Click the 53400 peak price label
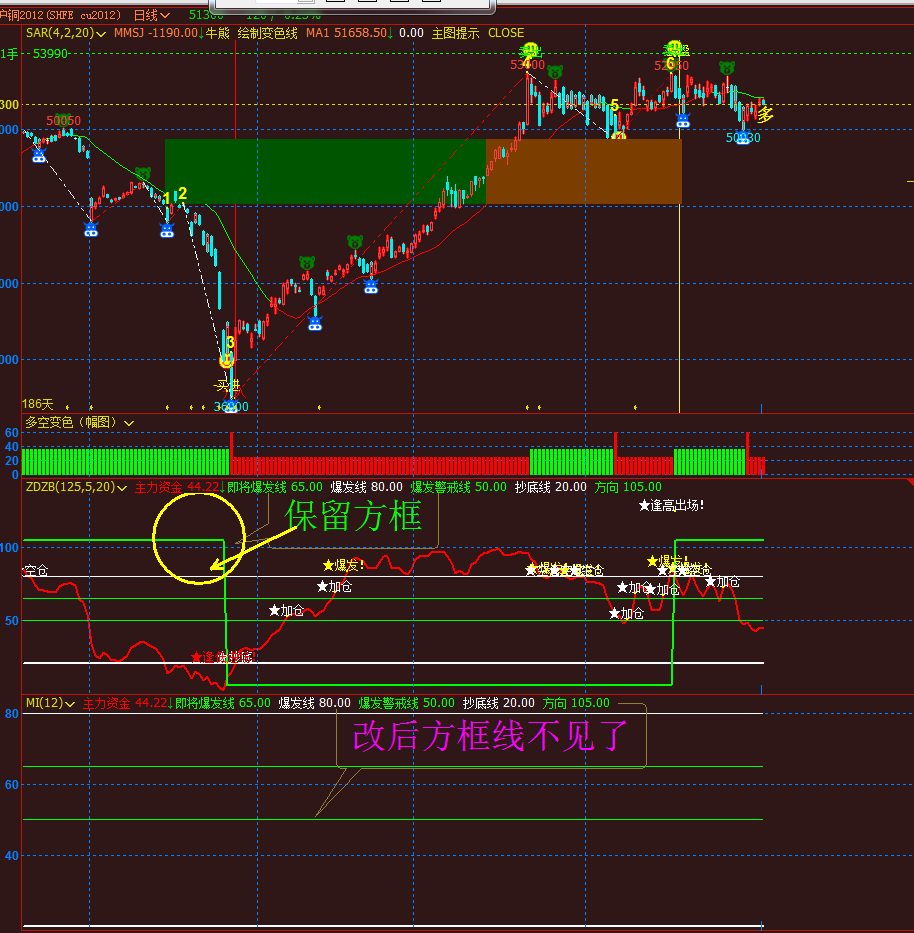The height and width of the screenshot is (933, 914). pyautogui.click(x=527, y=65)
